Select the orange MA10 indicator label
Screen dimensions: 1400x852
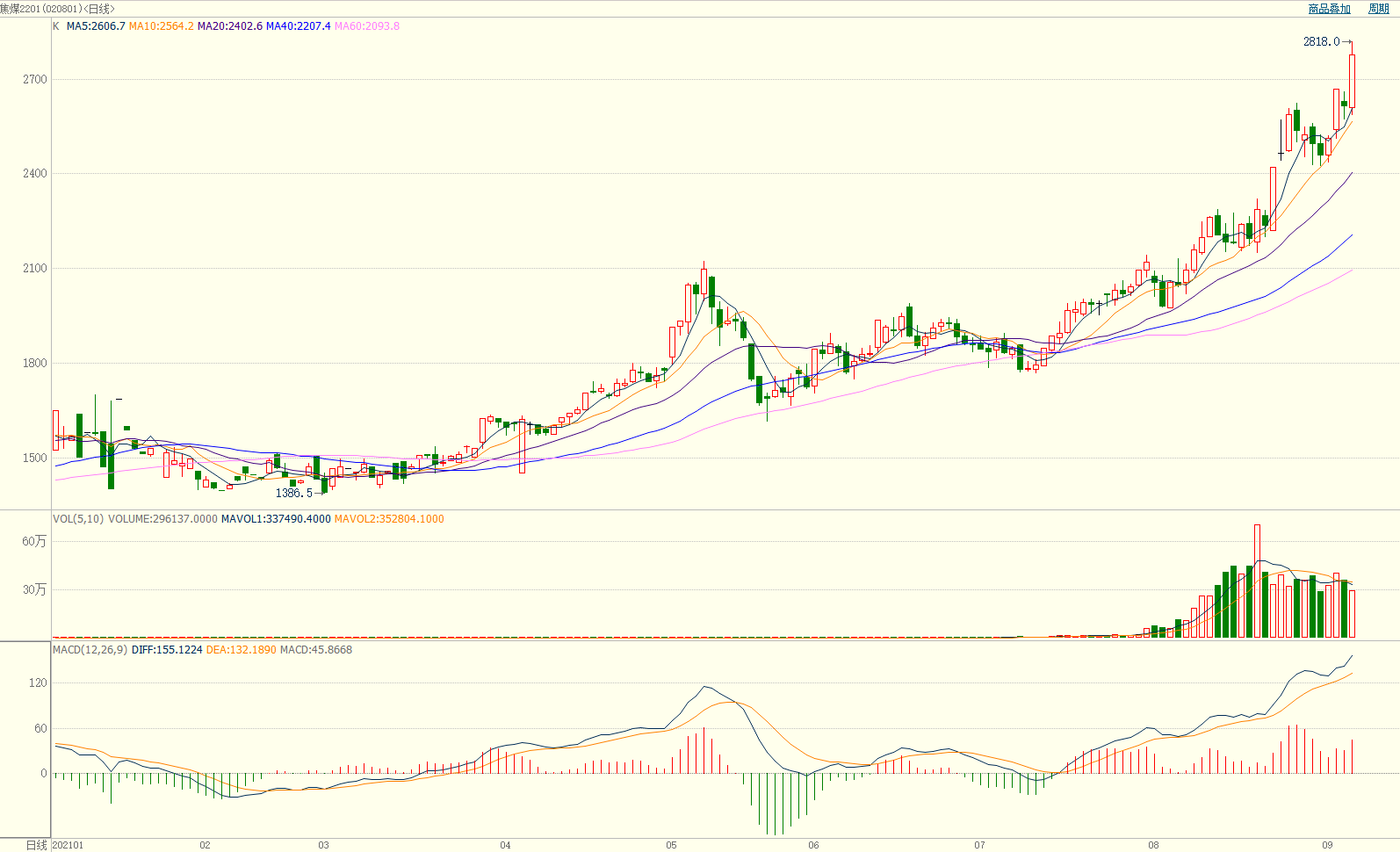pyautogui.click(x=161, y=26)
